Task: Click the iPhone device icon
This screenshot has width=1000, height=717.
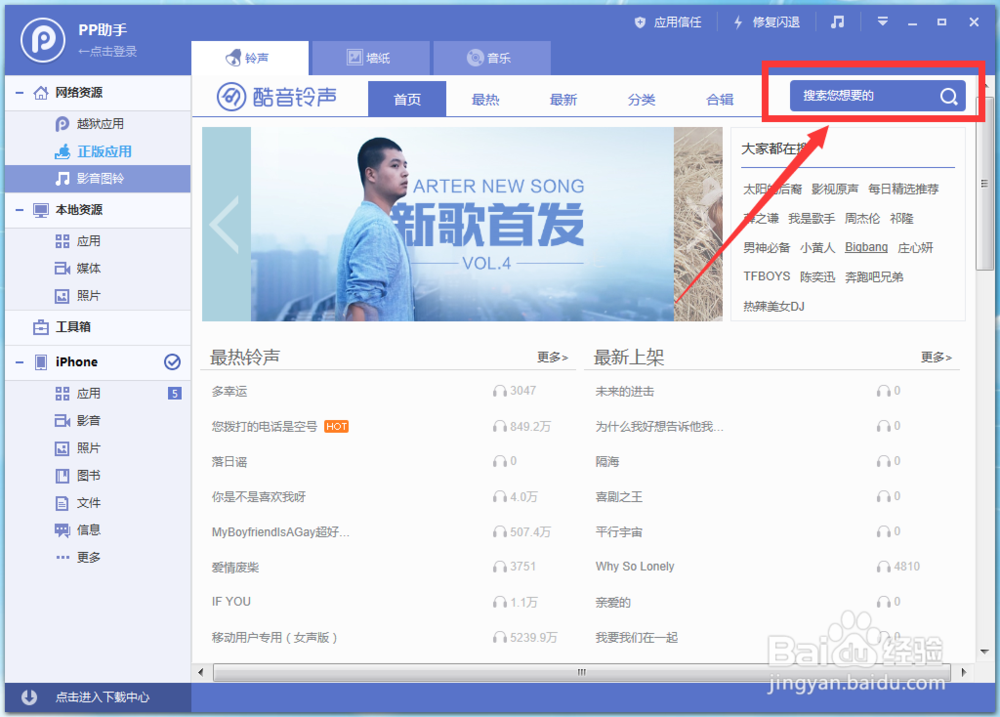Action: tap(41, 362)
